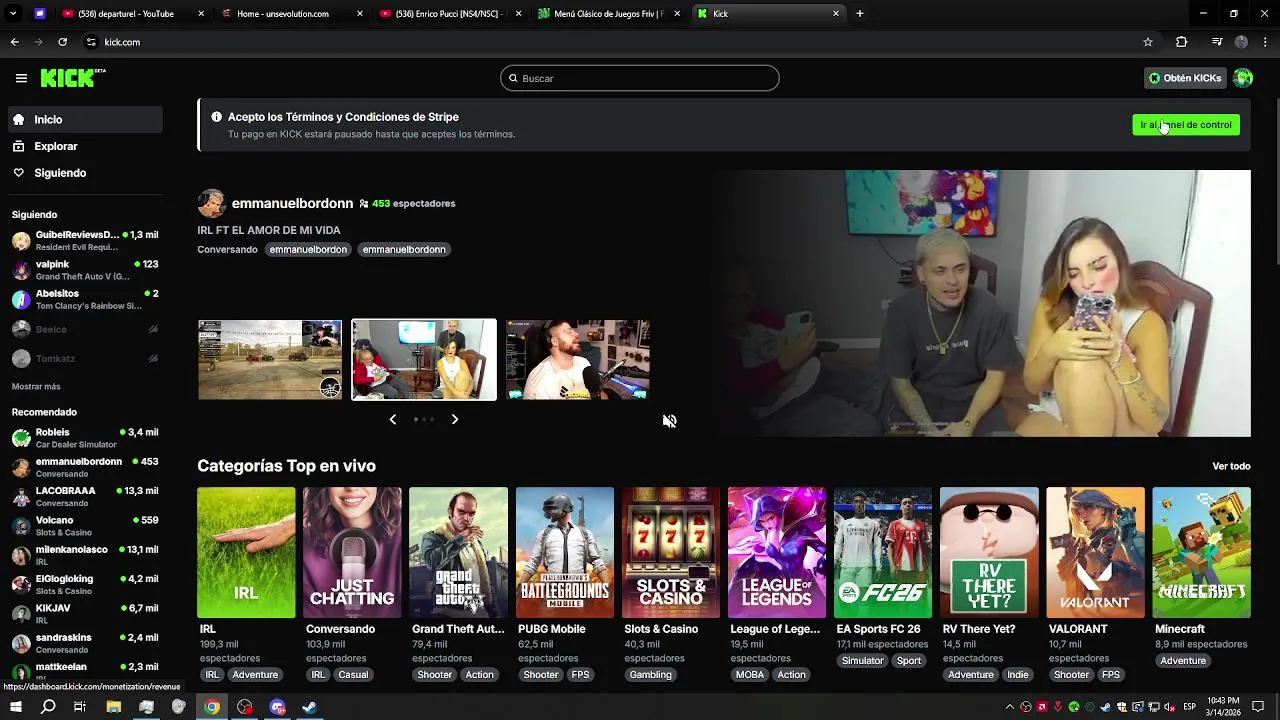The height and width of the screenshot is (720, 1280).
Task: Open the Chrome extensions puzzle icon
Action: click(x=1181, y=42)
